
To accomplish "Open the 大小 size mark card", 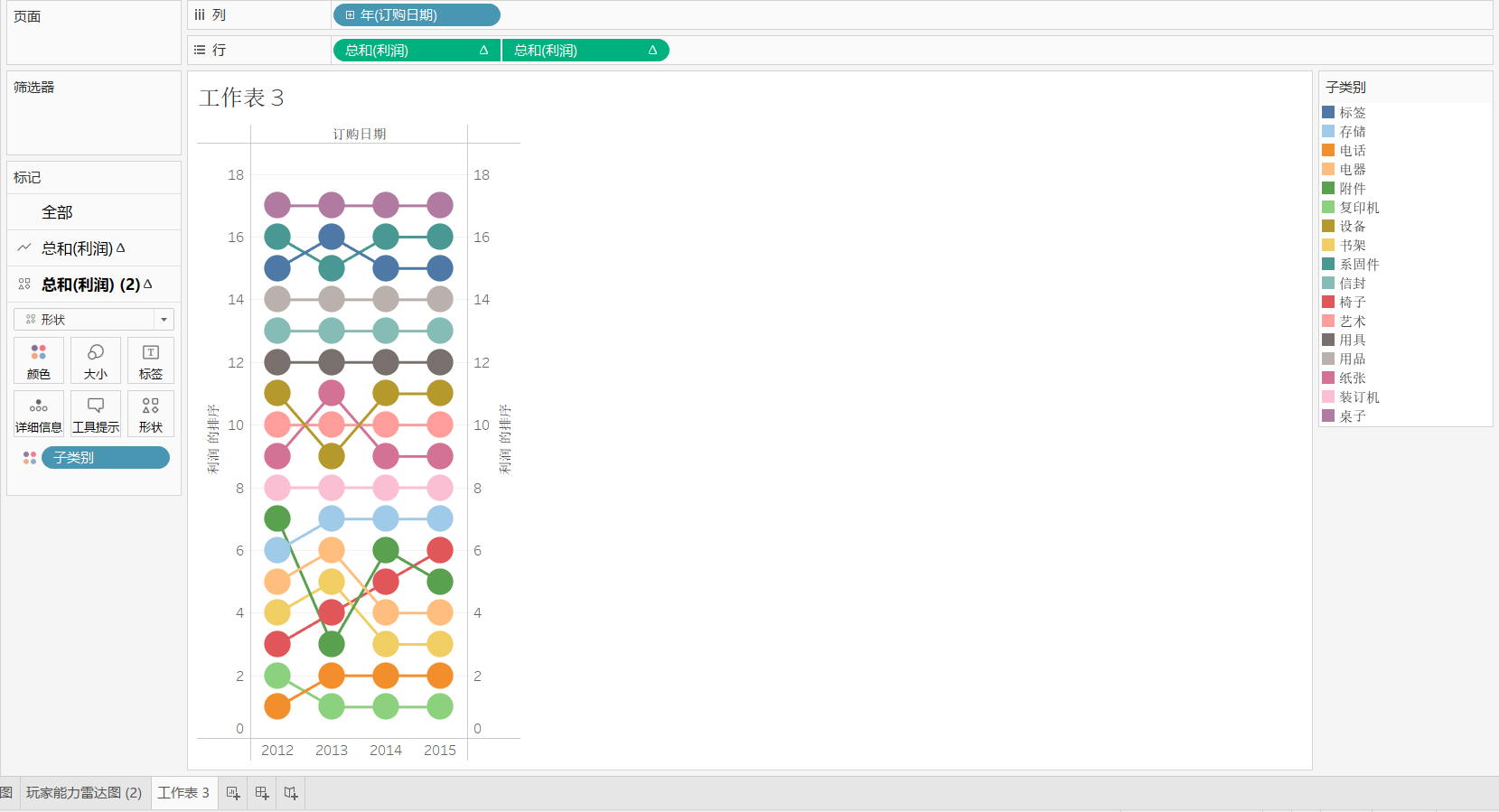I will tap(95, 360).
